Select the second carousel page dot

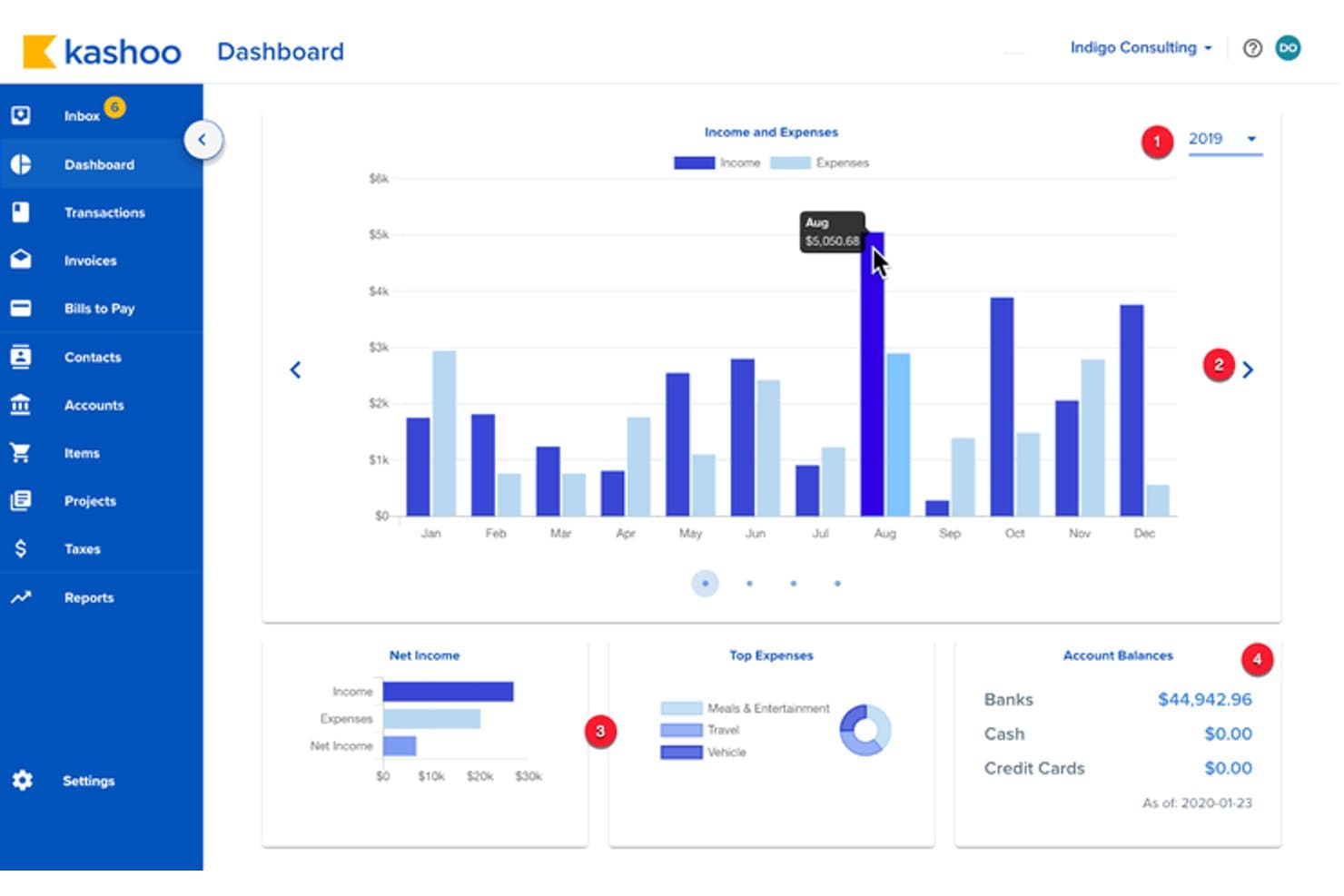point(749,583)
